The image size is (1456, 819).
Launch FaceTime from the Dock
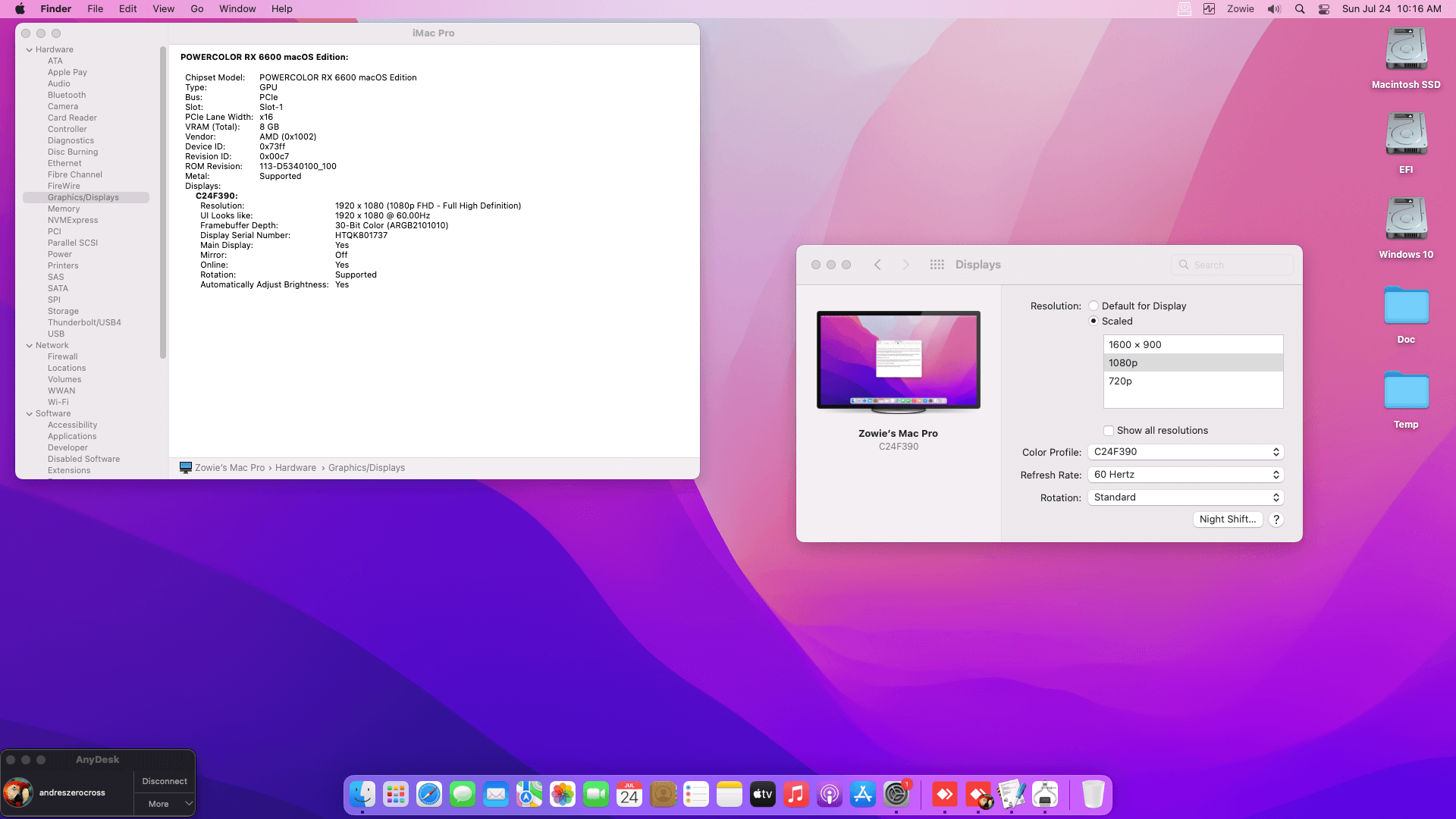596,794
